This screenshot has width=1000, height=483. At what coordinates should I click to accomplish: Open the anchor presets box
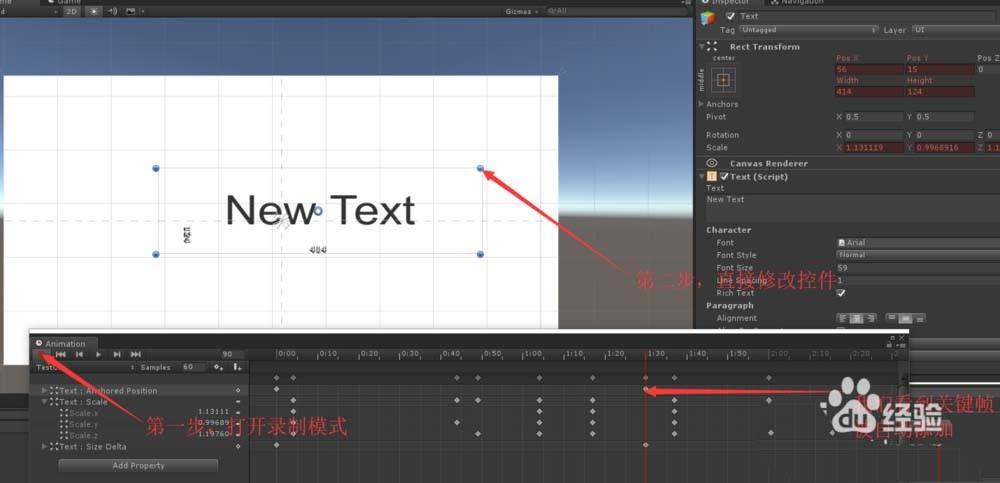click(723, 80)
